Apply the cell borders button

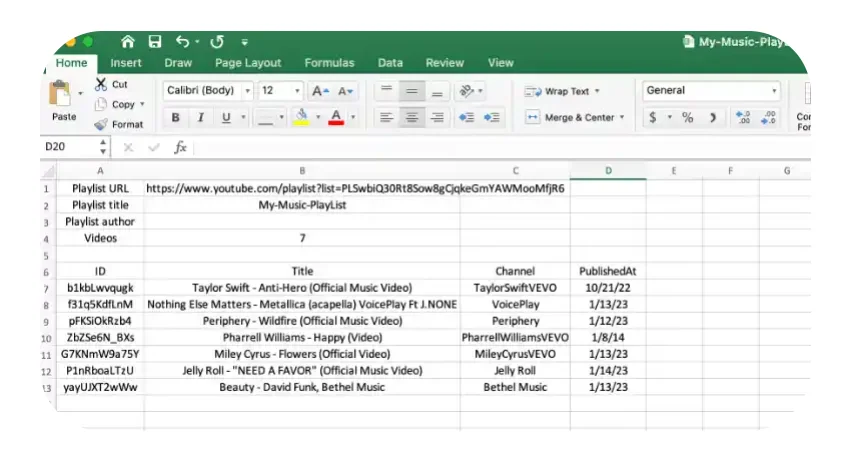266,117
